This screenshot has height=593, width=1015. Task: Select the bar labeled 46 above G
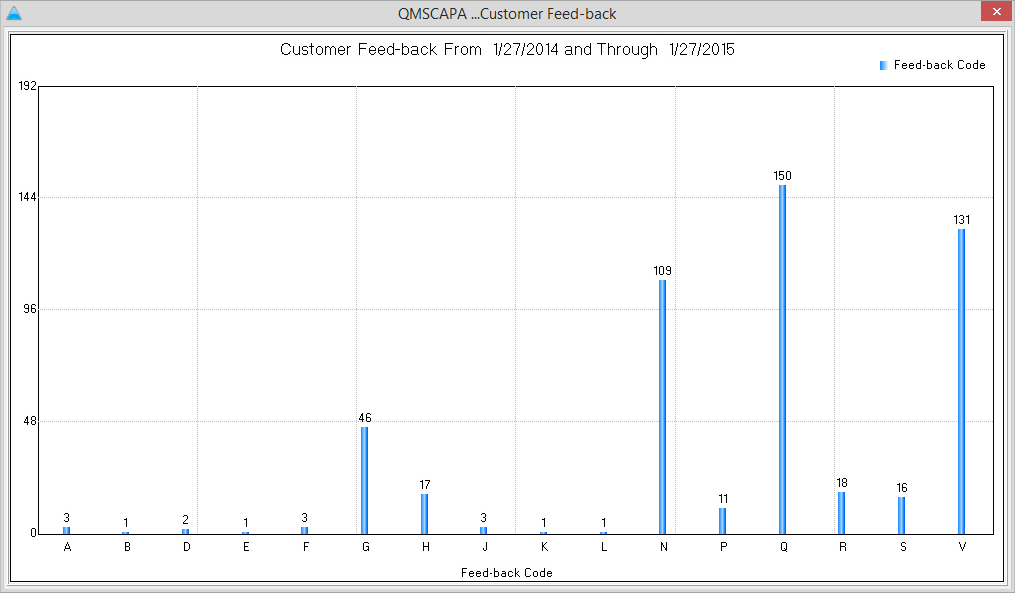(x=365, y=480)
